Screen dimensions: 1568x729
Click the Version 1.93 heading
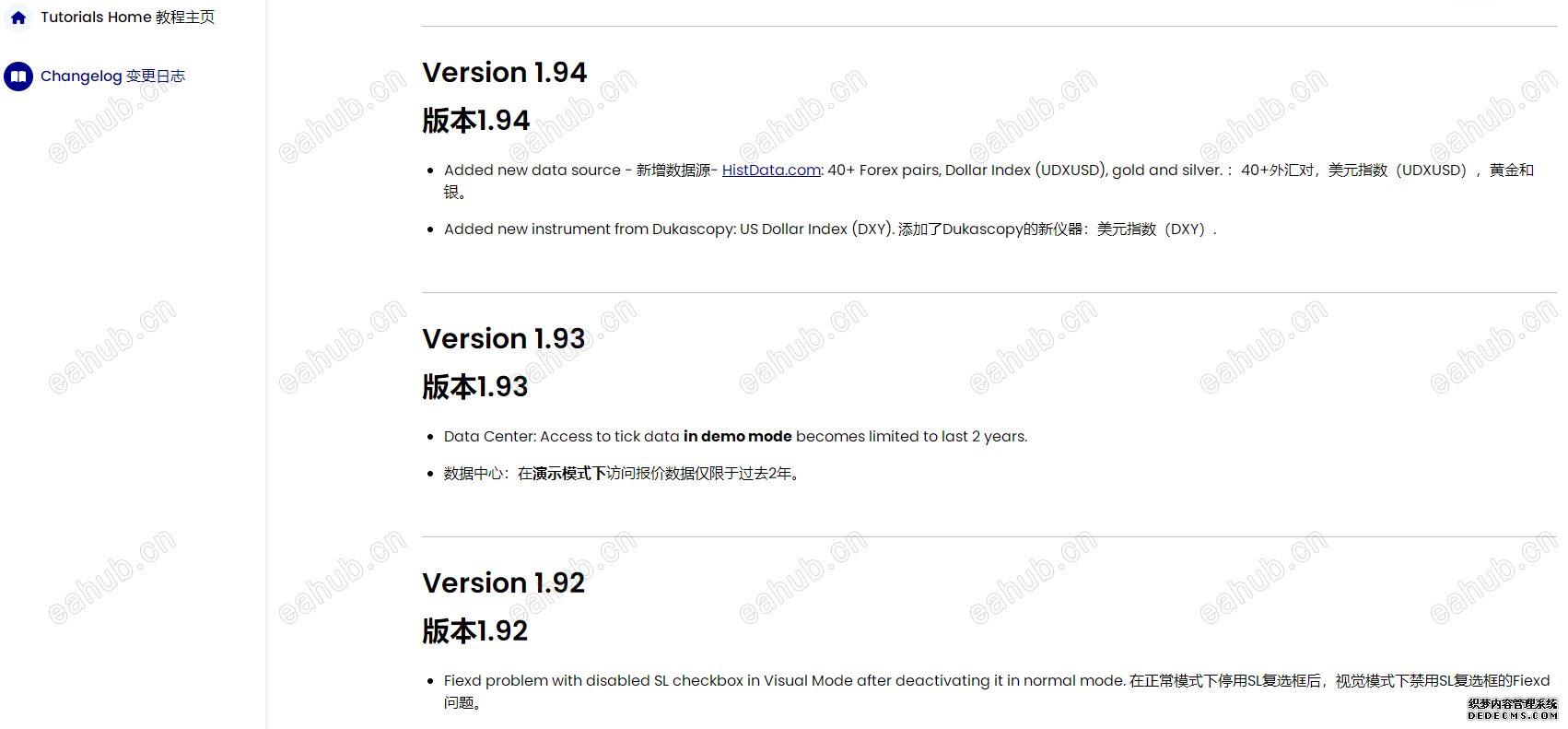504,339
